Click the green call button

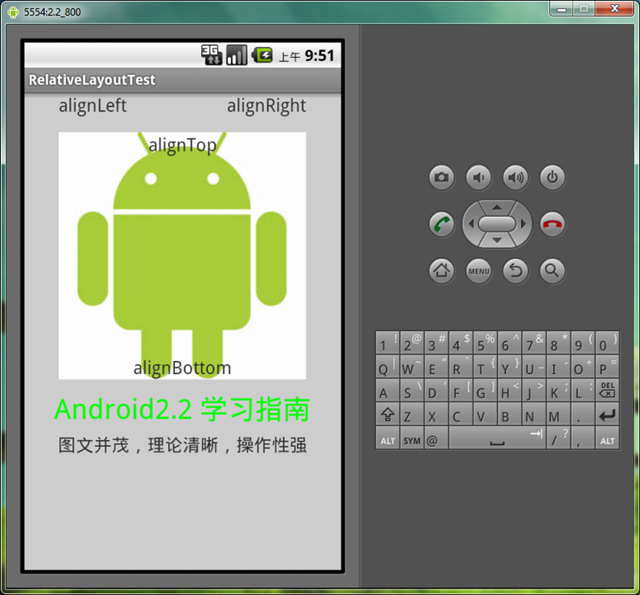pos(442,224)
